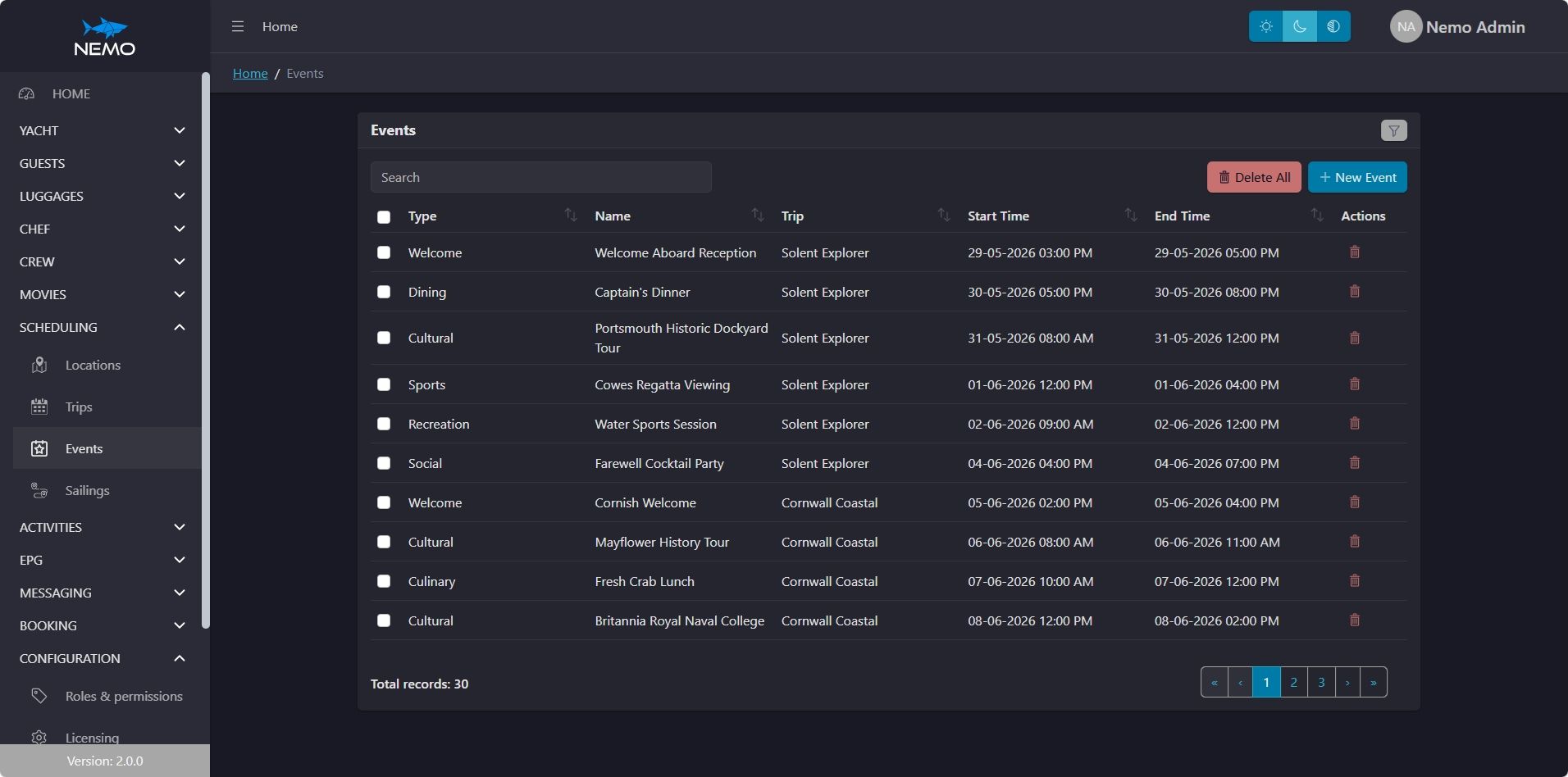
Task: Click the Licensing gear icon
Action: point(39,737)
